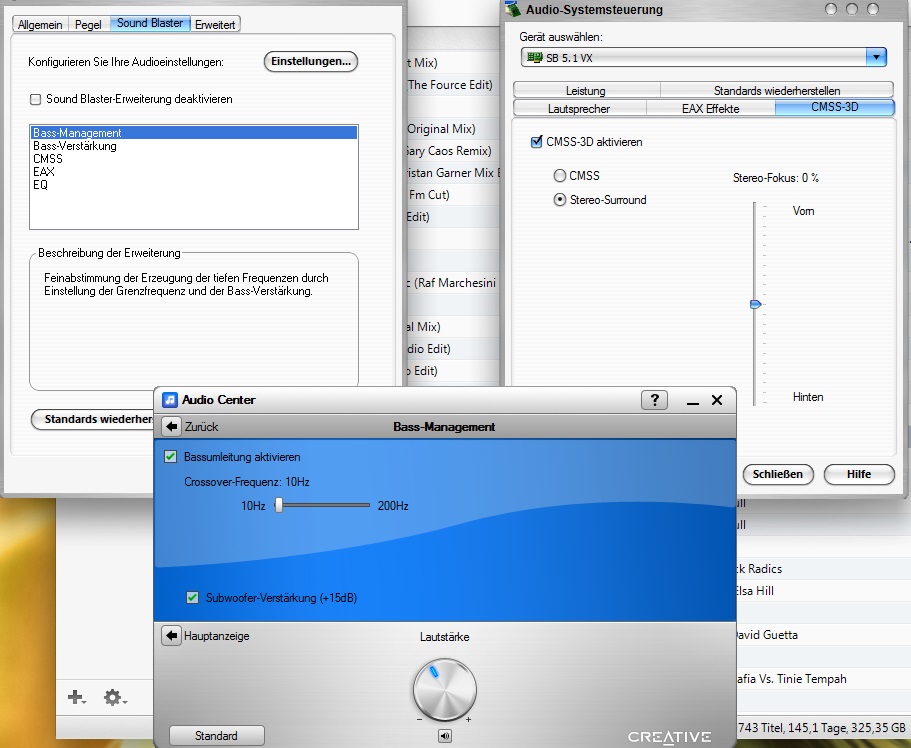
Task: Click the plus mark beside volume knob
Action: point(468,720)
